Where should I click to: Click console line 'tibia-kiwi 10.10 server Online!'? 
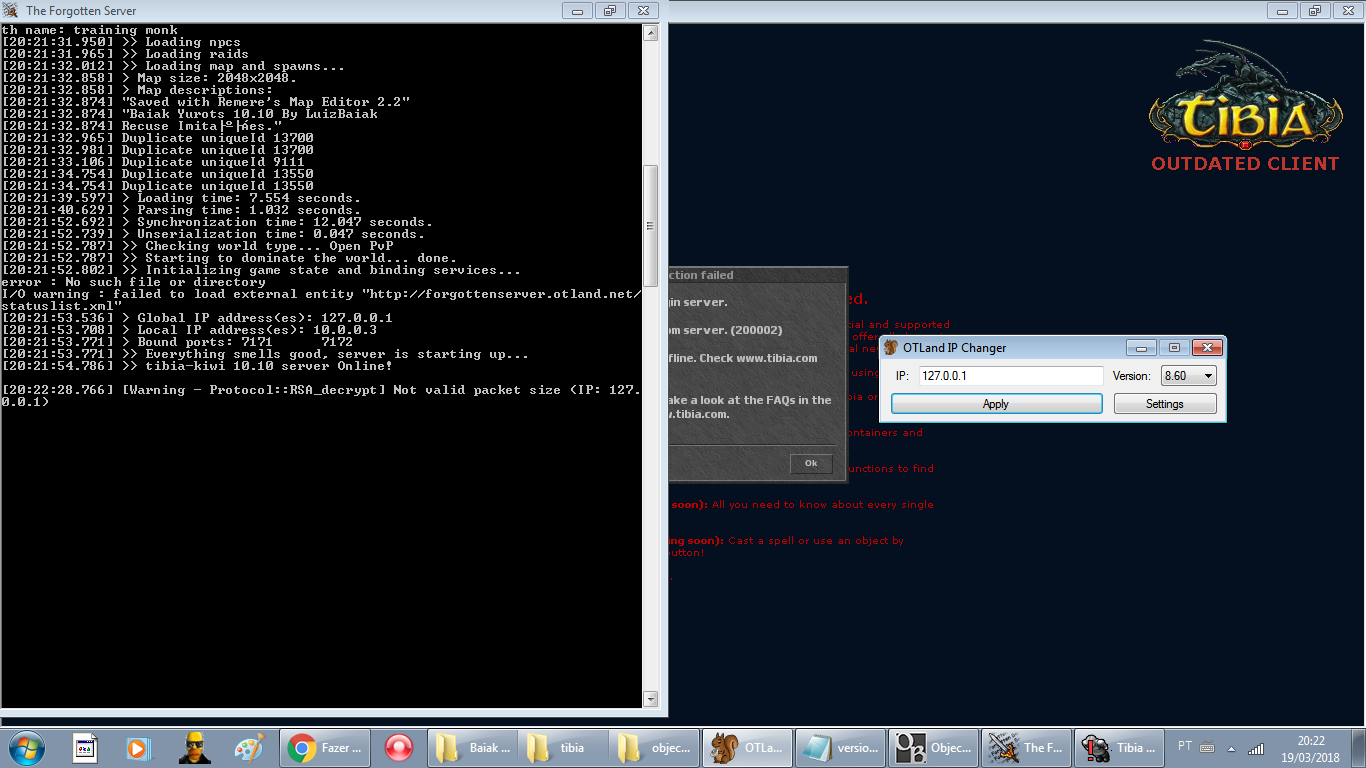pyautogui.click(x=199, y=366)
